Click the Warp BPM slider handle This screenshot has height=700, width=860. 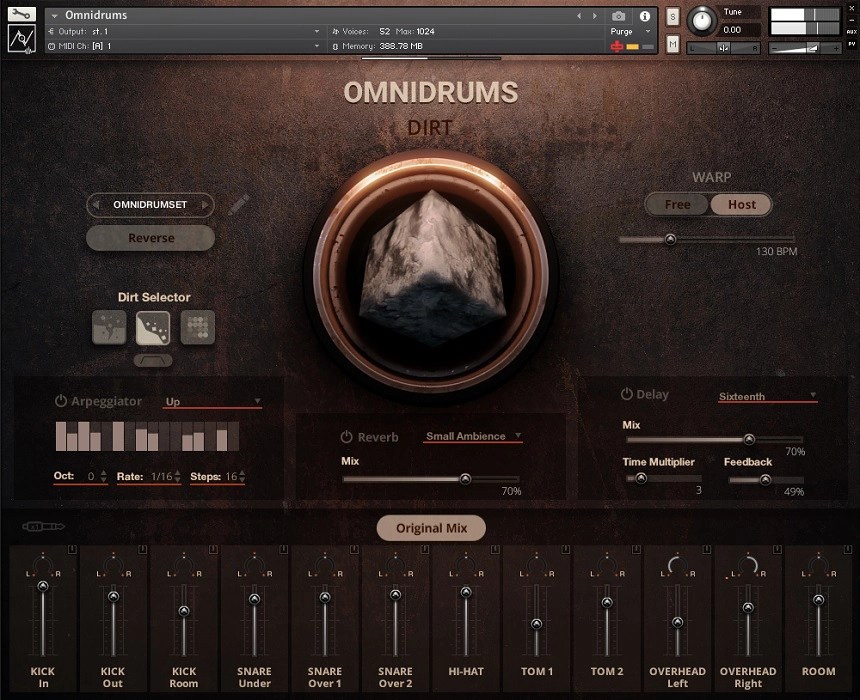[670, 238]
